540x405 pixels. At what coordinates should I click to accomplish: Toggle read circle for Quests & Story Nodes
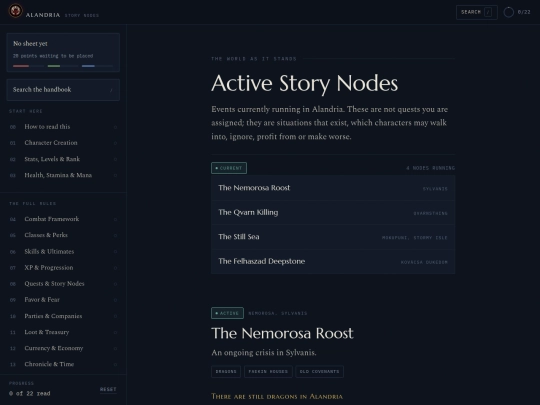tap(115, 284)
